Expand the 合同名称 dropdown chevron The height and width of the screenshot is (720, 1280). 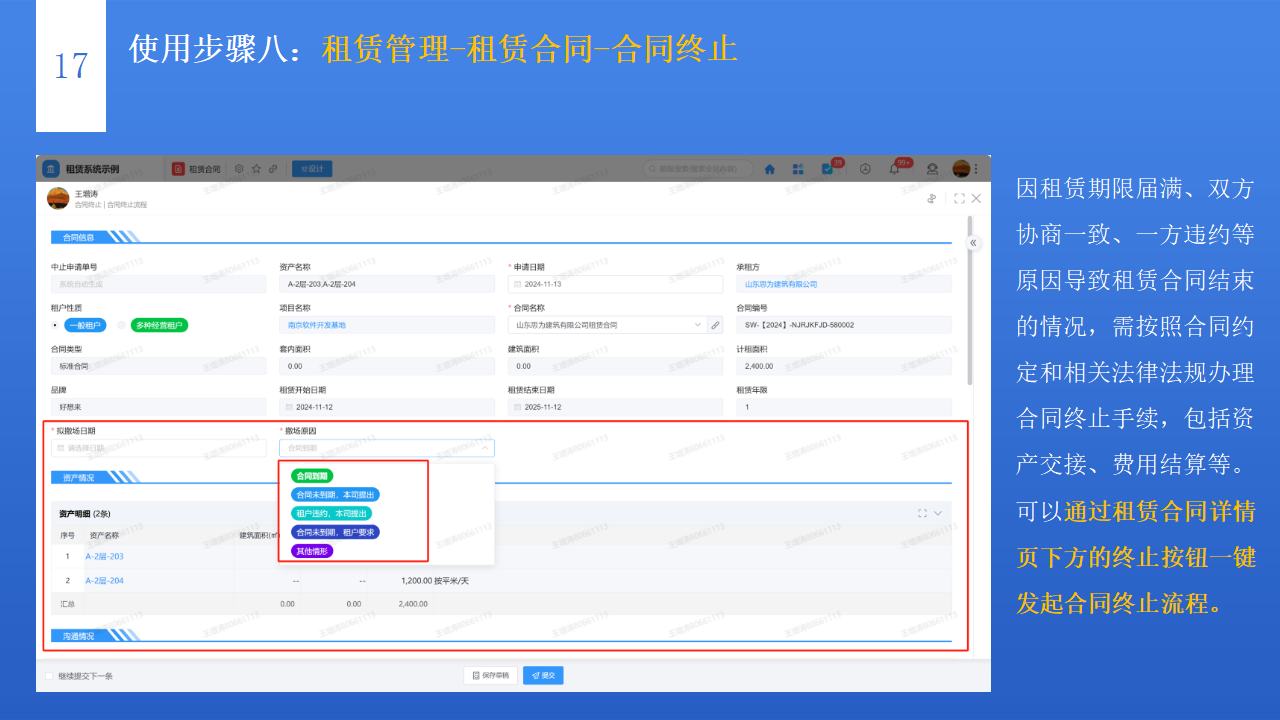697,324
